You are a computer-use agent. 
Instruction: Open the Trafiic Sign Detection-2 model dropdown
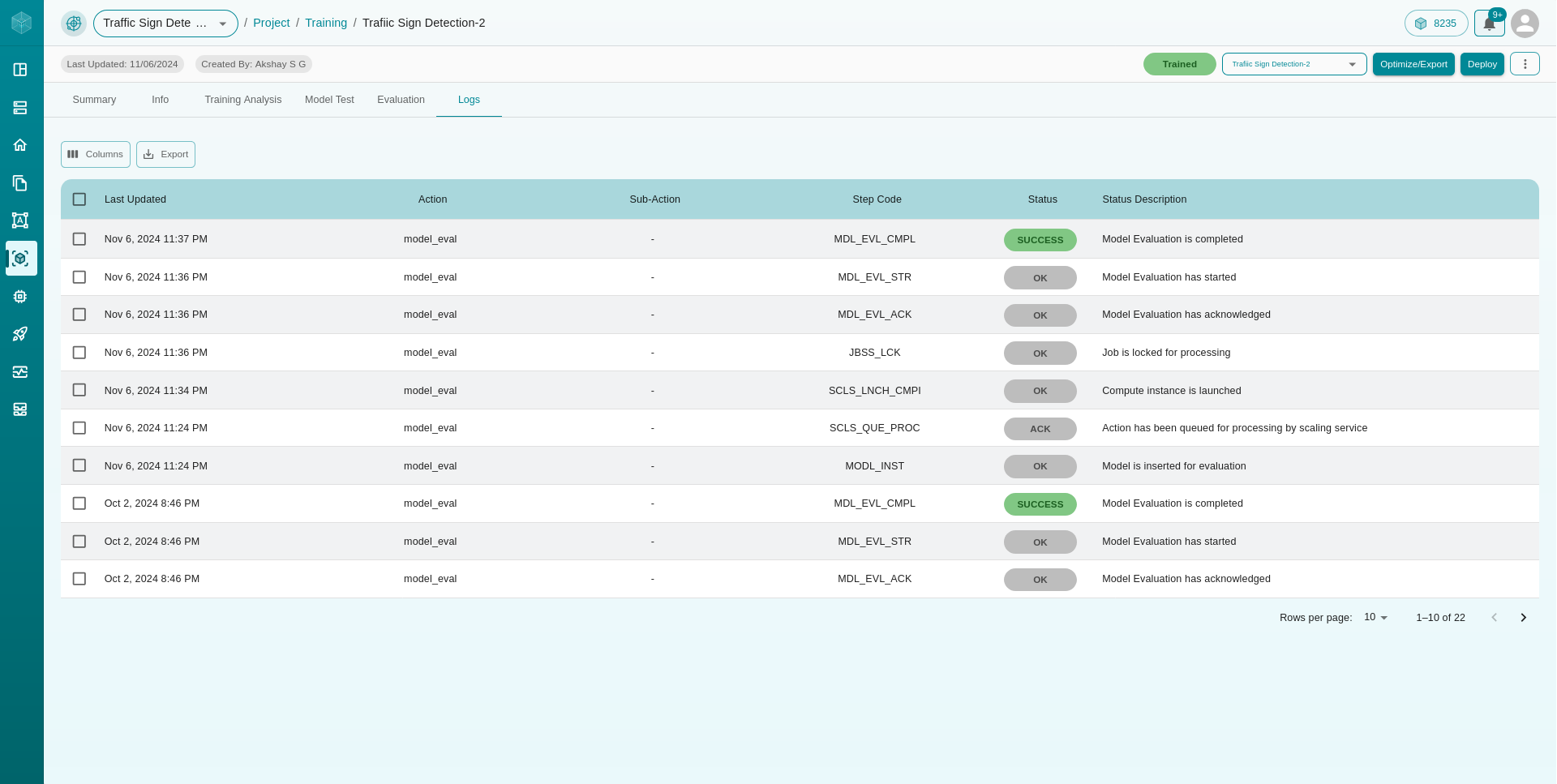click(1294, 64)
